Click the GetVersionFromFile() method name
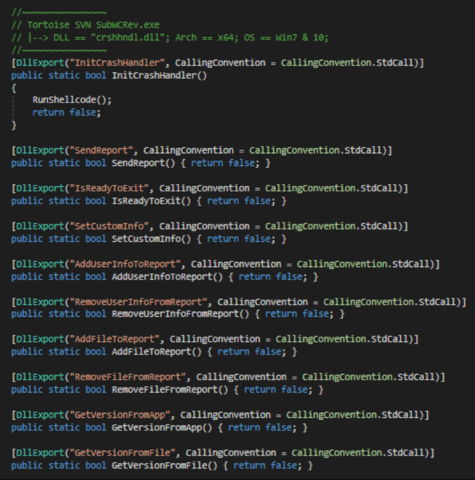This screenshot has width=475, height=480. (x=165, y=466)
